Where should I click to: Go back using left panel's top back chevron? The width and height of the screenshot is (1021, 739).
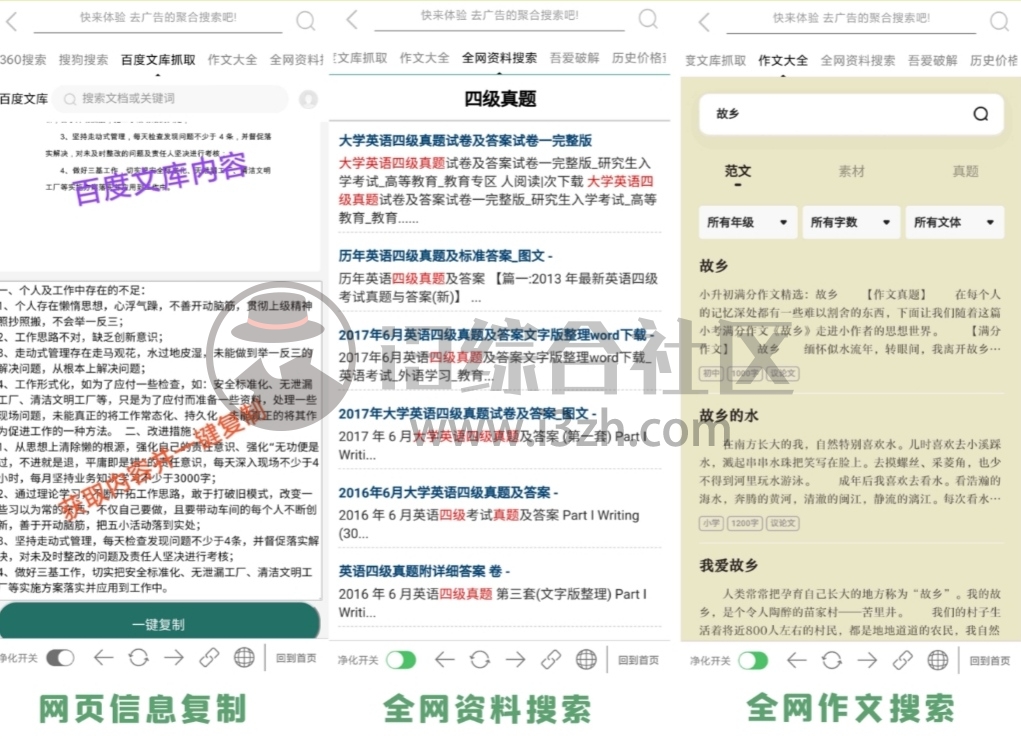coord(11,21)
